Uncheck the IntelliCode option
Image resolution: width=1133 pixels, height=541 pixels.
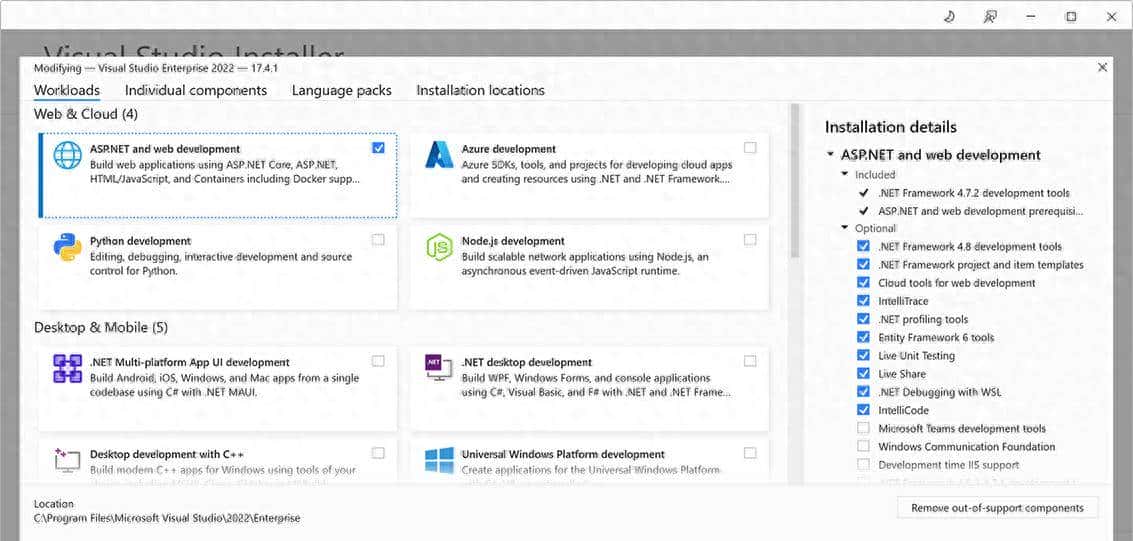(863, 410)
